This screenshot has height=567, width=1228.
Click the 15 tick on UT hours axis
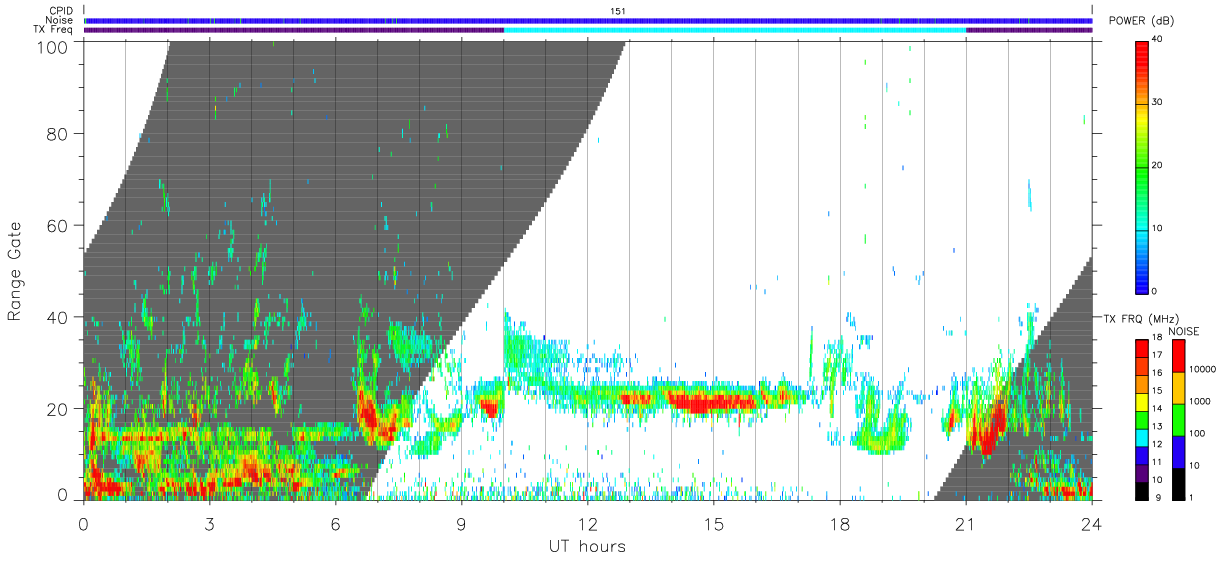(713, 523)
